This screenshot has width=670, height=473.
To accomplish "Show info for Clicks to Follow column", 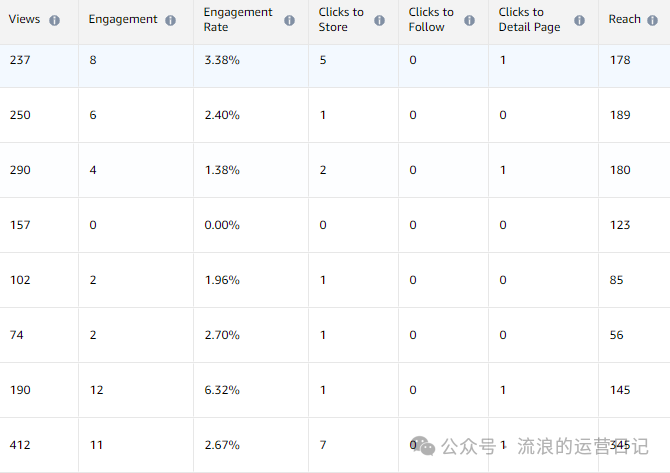I will click(470, 20).
